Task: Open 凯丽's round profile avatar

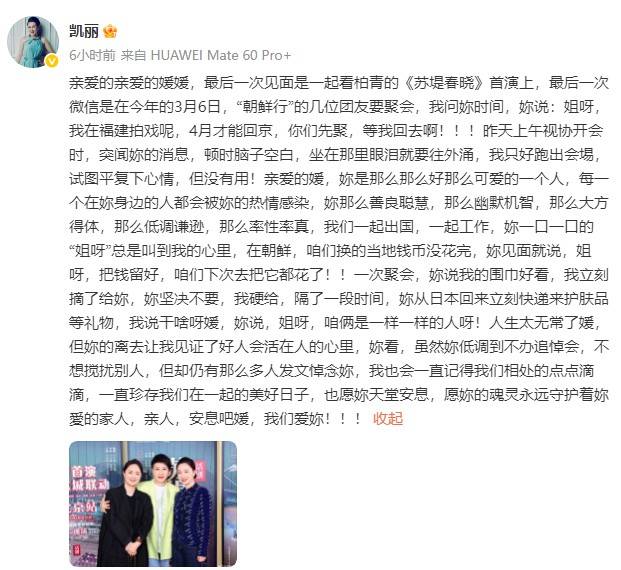Action: point(33,42)
